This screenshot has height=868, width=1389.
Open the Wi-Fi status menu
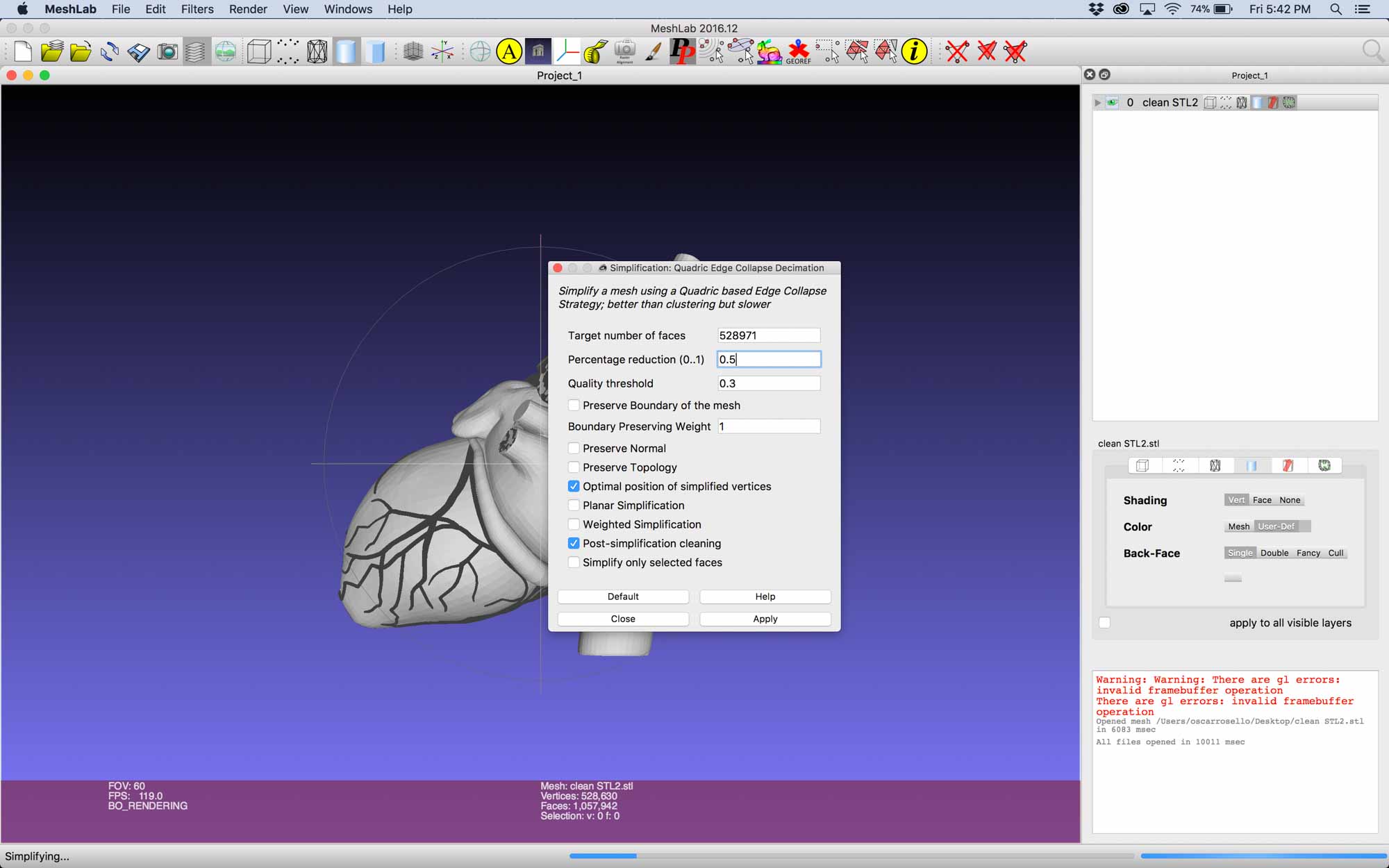click(x=1173, y=9)
